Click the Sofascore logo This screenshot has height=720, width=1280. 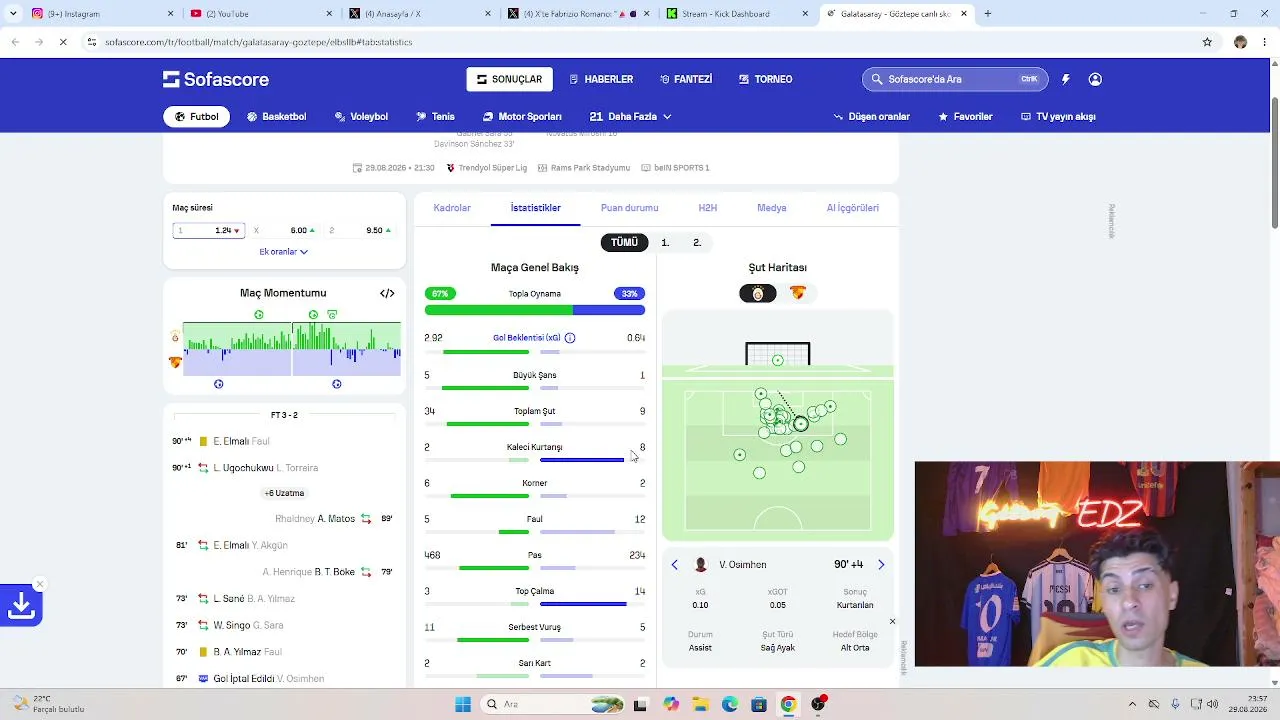point(216,79)
